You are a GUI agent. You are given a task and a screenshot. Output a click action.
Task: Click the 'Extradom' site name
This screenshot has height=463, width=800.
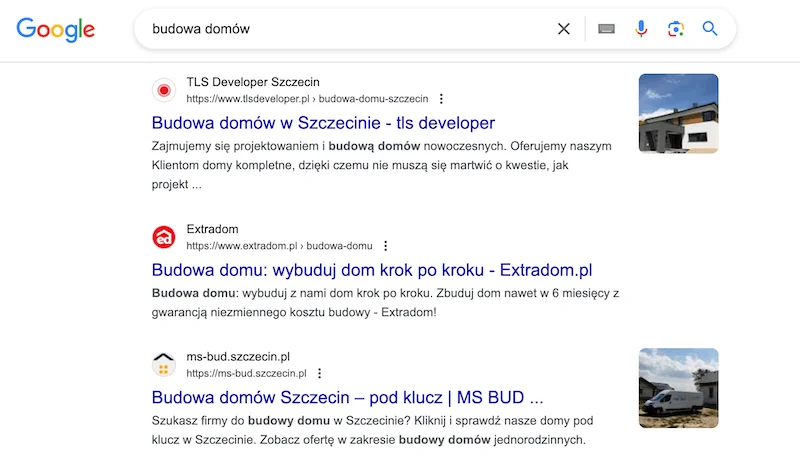click(212, 229)
